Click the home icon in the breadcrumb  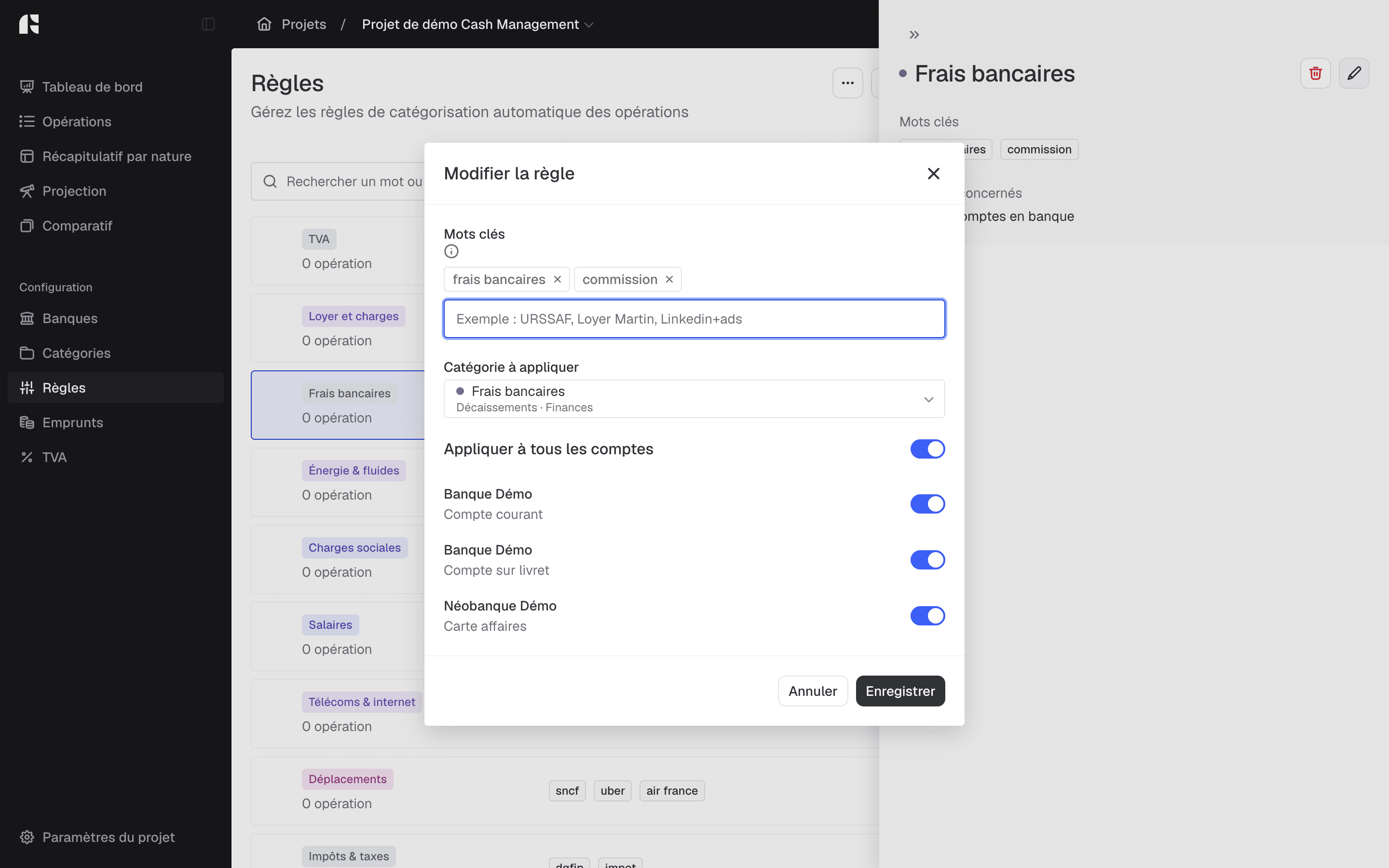tap(264, 24)
